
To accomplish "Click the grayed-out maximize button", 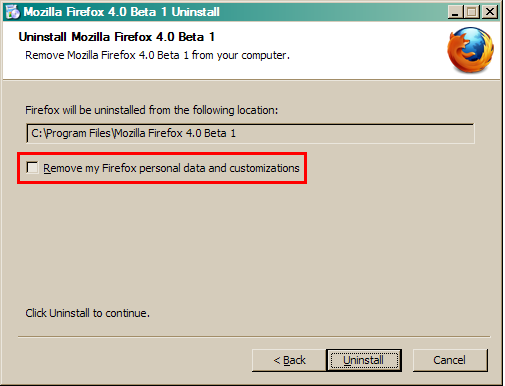I will pos(471,12).
